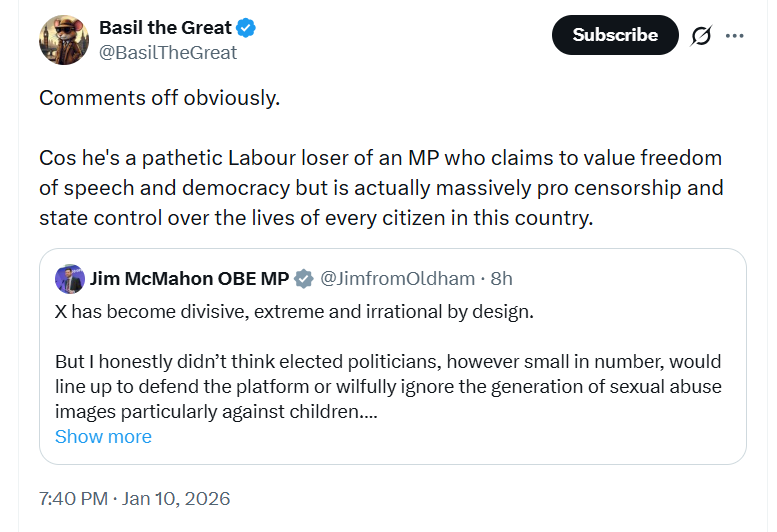Open the three-dot More options menu
Viewport: 777px width, 532px height.
click(x=735, y=36)
